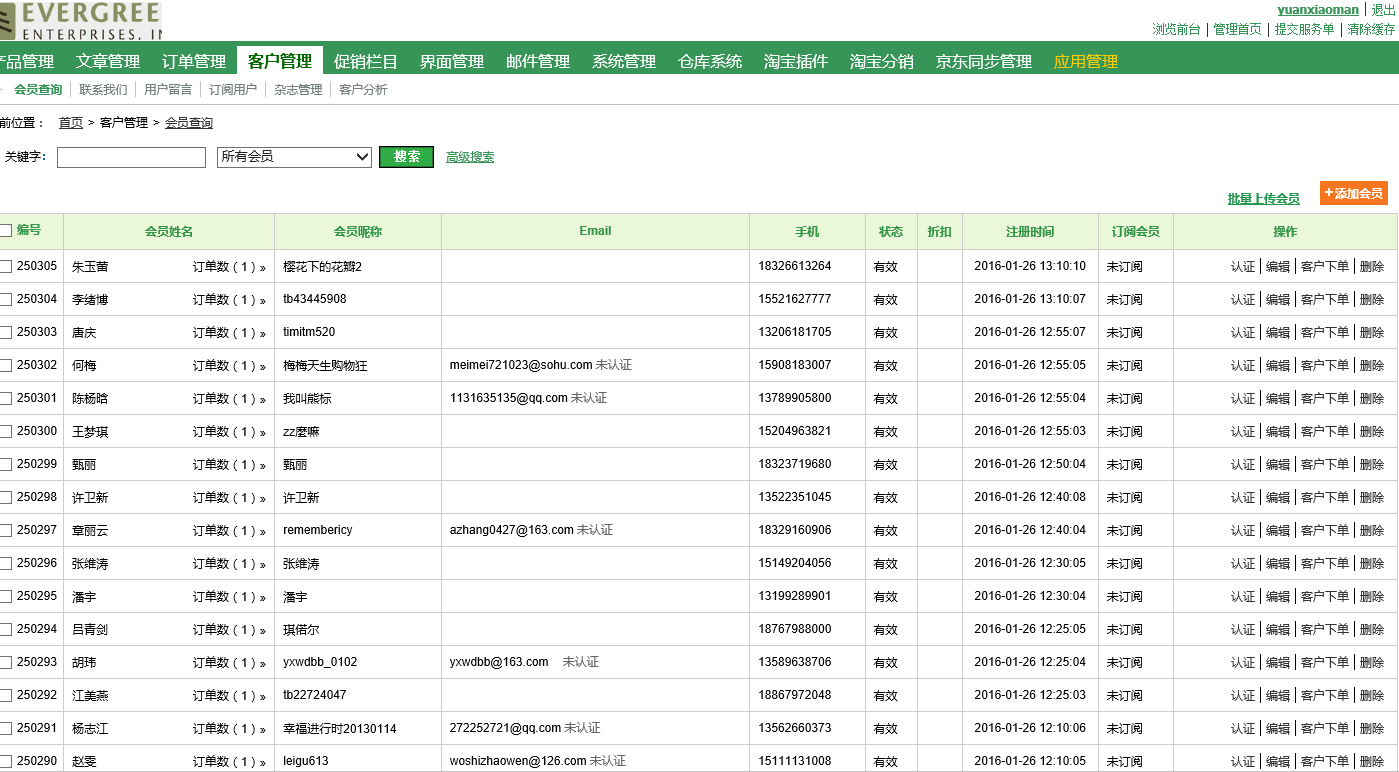This screenshot has height=772, width=1399.
Task: Click the 编号 column header
Action: [29, 230]
